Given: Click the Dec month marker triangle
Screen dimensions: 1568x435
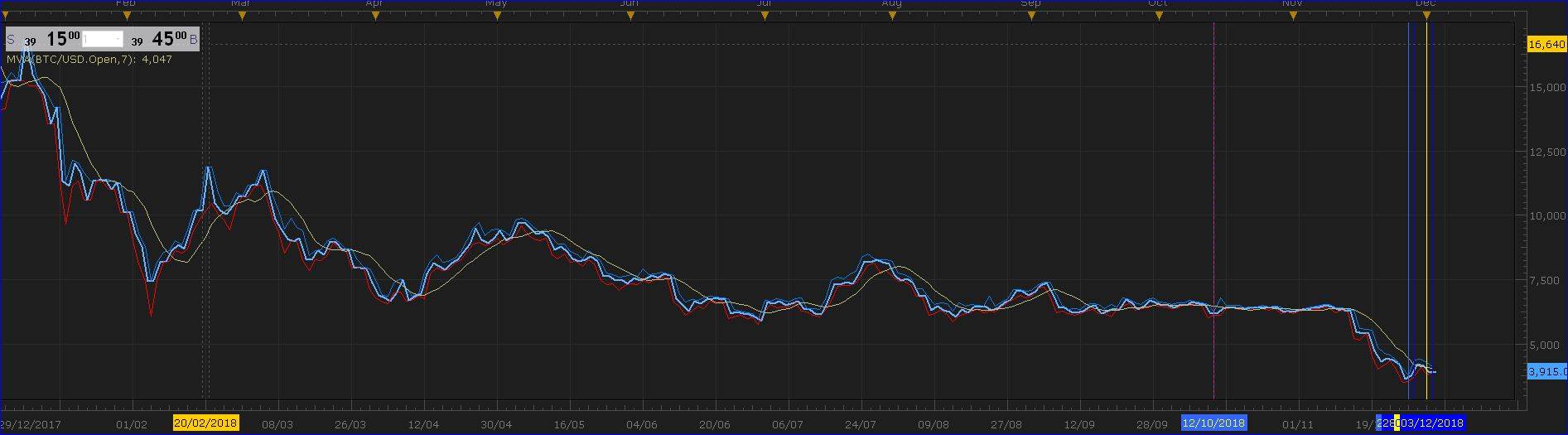Looking at the screenshot, I should click(x=1426, y=15).
